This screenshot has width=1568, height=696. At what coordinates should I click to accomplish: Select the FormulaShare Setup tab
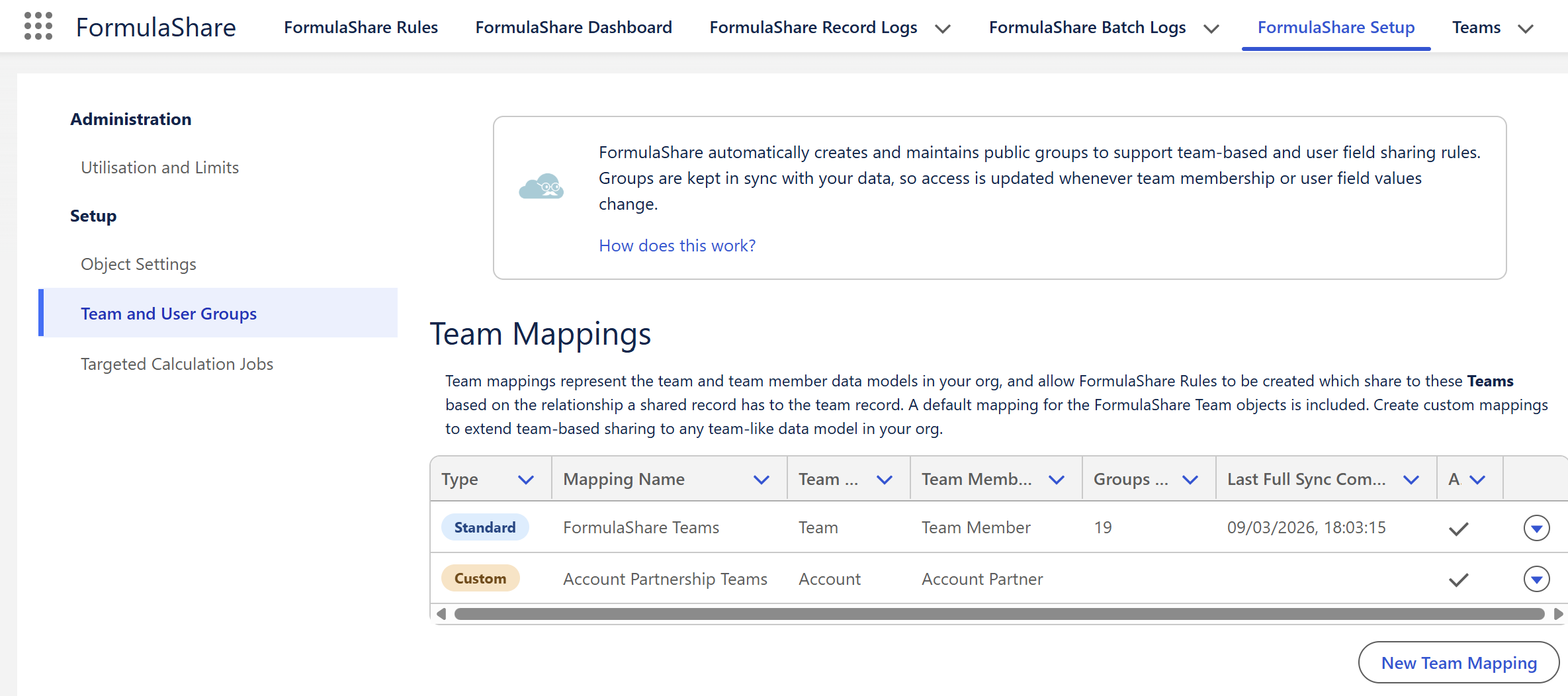coord(1336,27)
